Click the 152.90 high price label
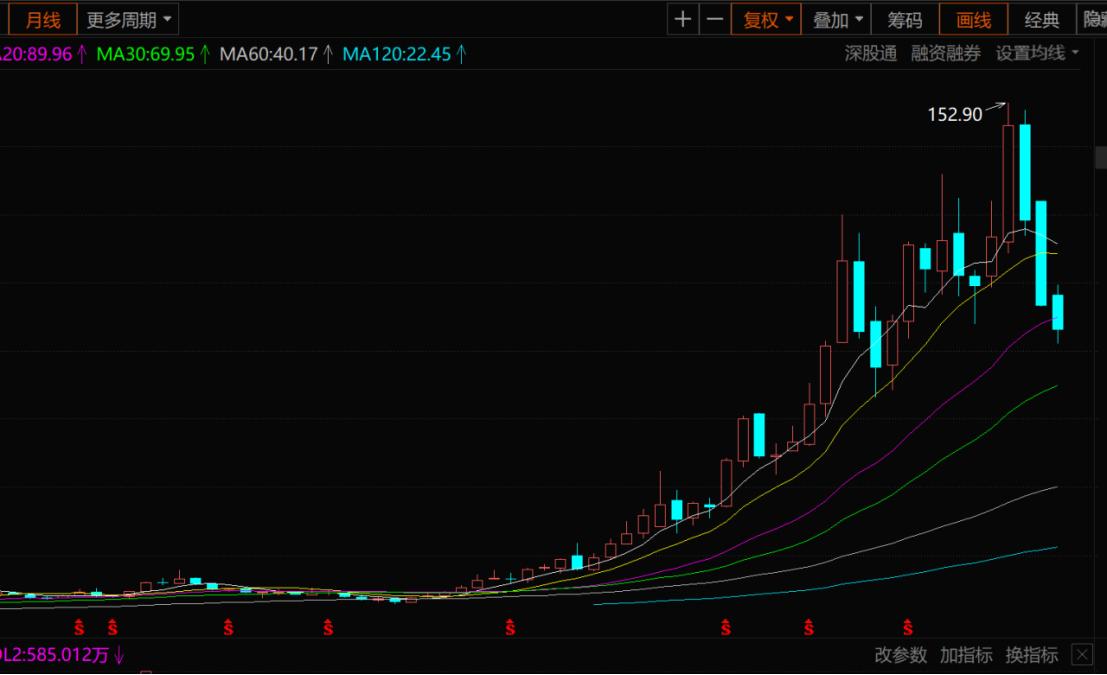 coord(955,114)
